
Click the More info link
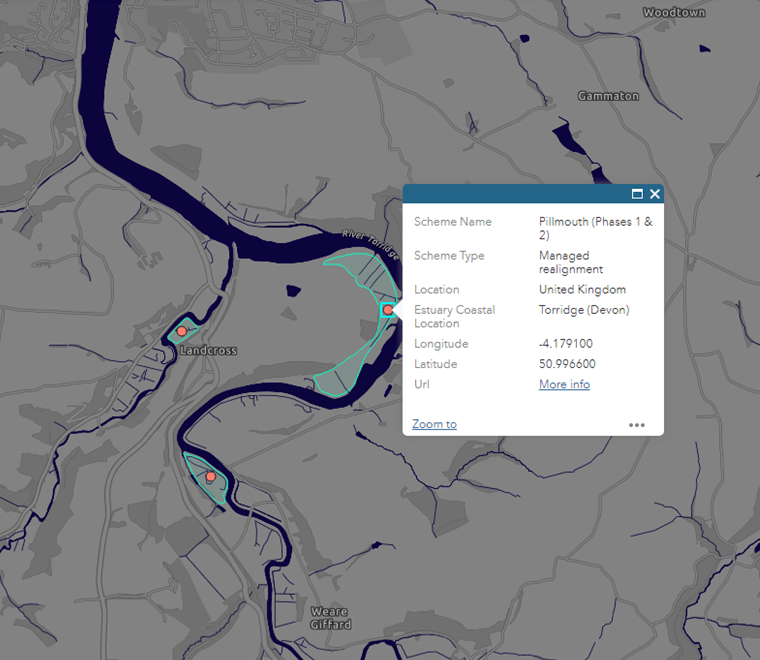(564, 384)
